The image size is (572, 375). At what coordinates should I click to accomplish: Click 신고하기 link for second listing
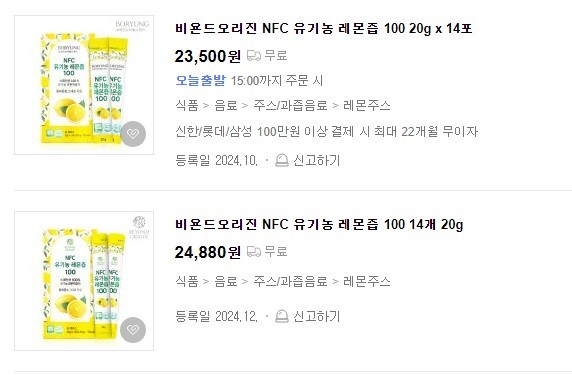tap(317, 316)
